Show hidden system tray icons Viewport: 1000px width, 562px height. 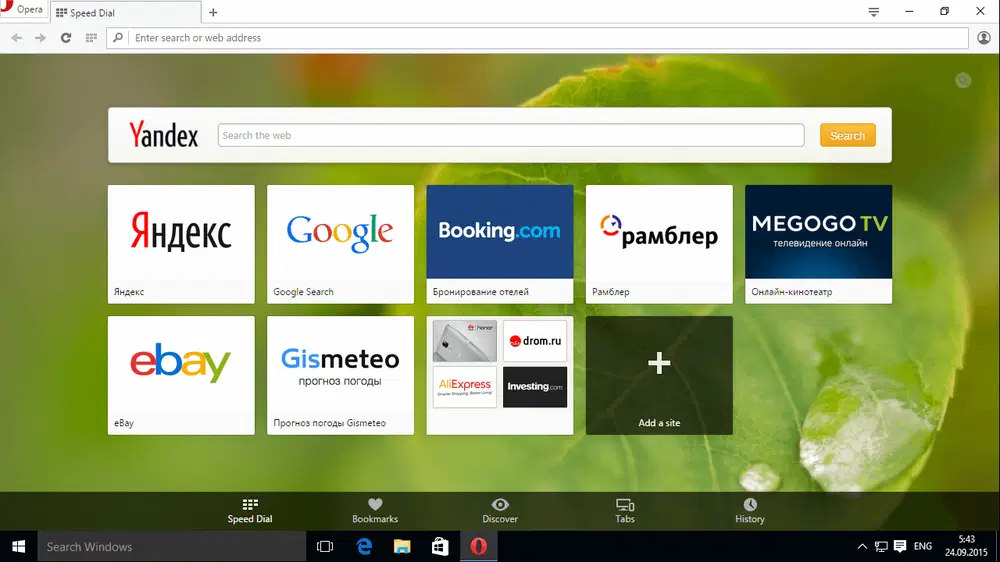point(862,547)
